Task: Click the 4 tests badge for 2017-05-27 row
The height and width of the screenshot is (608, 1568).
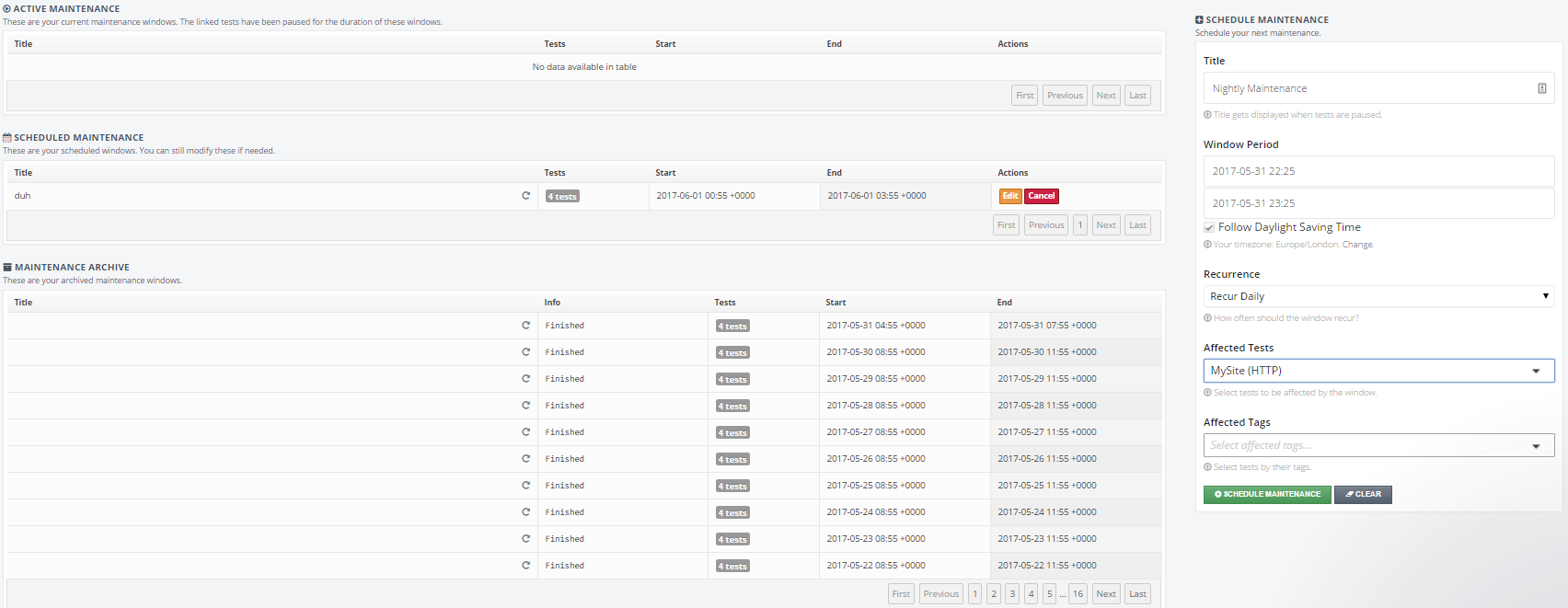Action: pyautogui.click(x=732, y=433)
